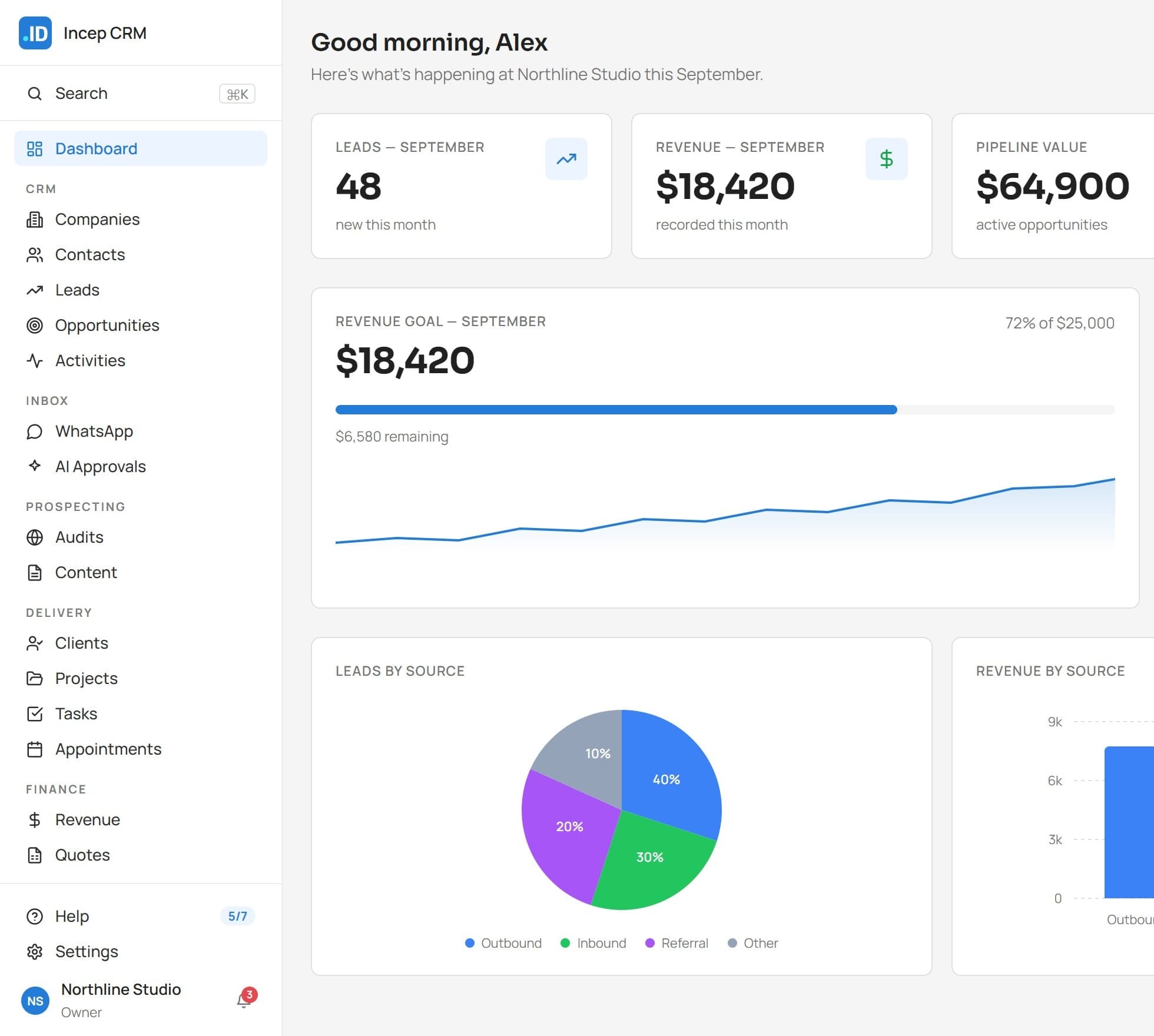Toggle the Other legend entry
Image resolution: width=1154 pixels, height=1036 pixels.
tap(753, 943)
